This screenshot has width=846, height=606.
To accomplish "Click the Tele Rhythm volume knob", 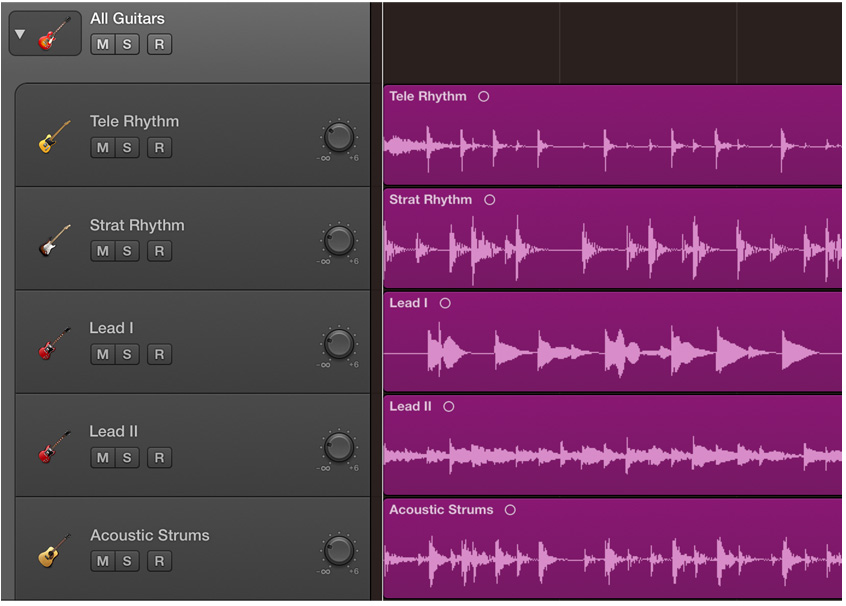I will click(x=339, y=137).
